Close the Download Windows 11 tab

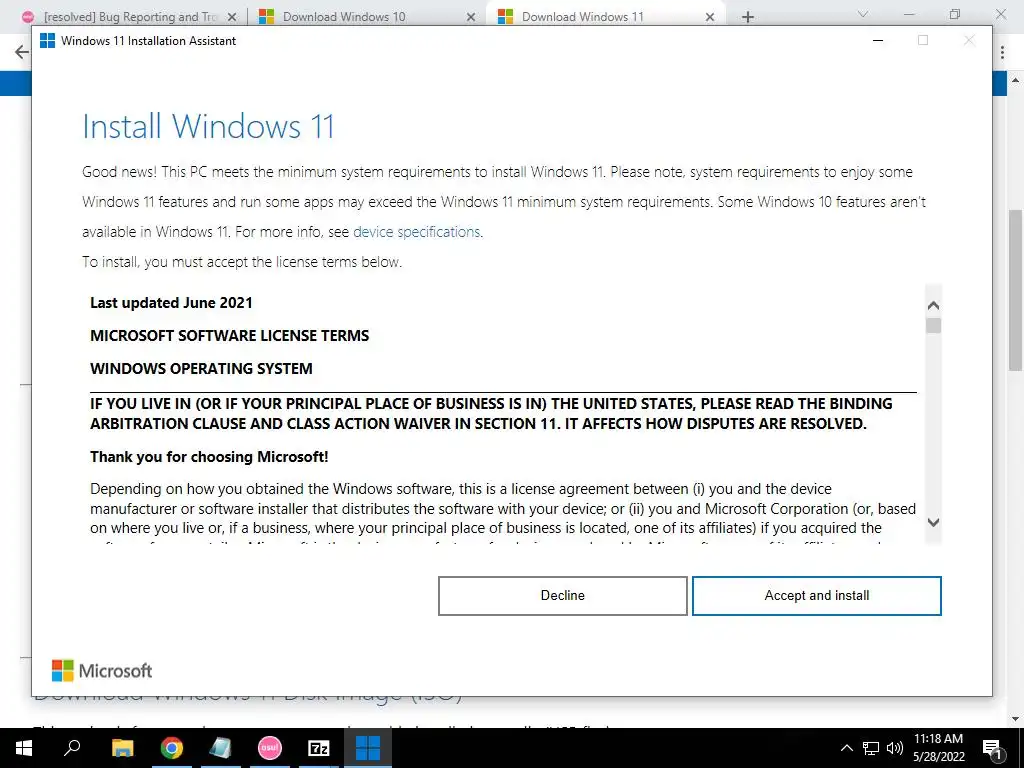click(710, 17)
